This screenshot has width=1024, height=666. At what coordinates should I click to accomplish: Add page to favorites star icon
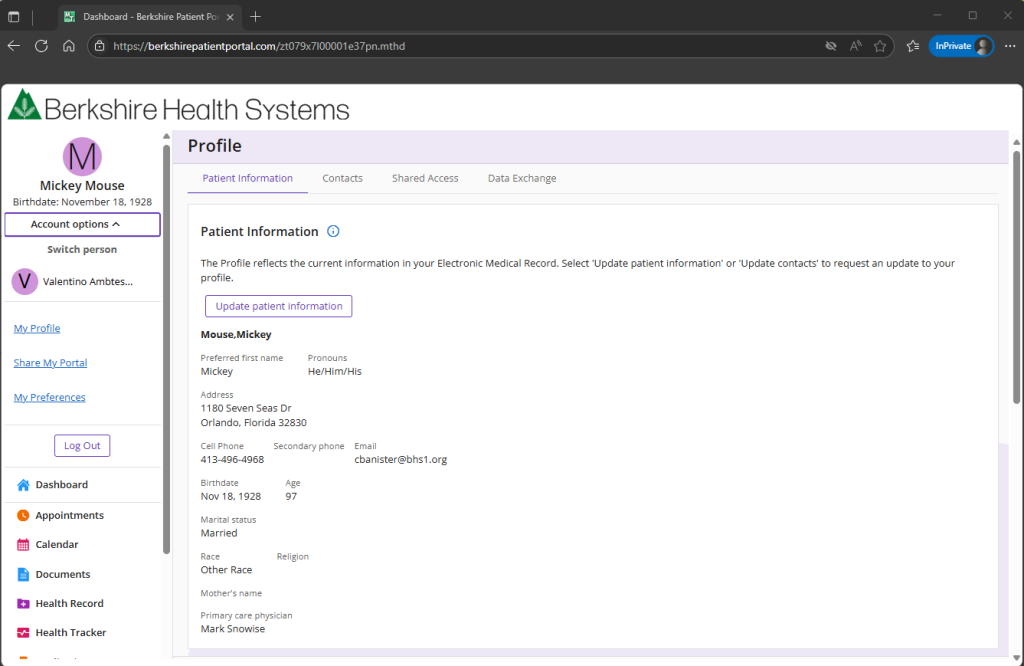click(880, 46)
